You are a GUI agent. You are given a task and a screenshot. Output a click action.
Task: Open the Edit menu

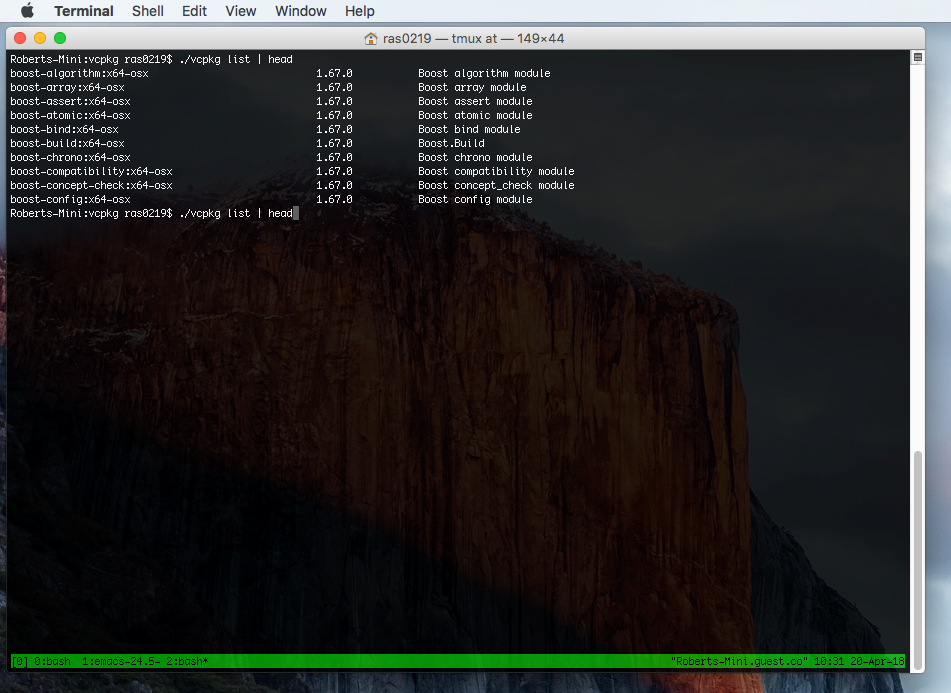coord(194,11)
